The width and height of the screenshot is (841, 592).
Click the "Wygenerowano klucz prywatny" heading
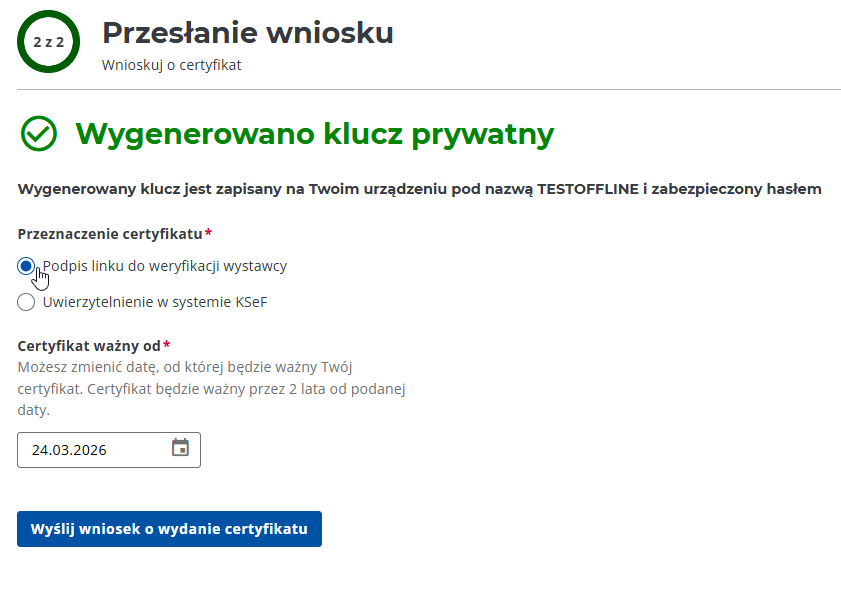(x=314, y=134)
